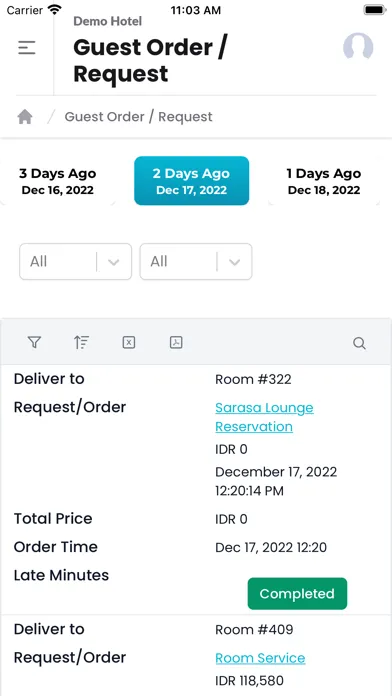The image size is (392, 696).
Task: Export table to PDF icon
Action: (176, 342)
